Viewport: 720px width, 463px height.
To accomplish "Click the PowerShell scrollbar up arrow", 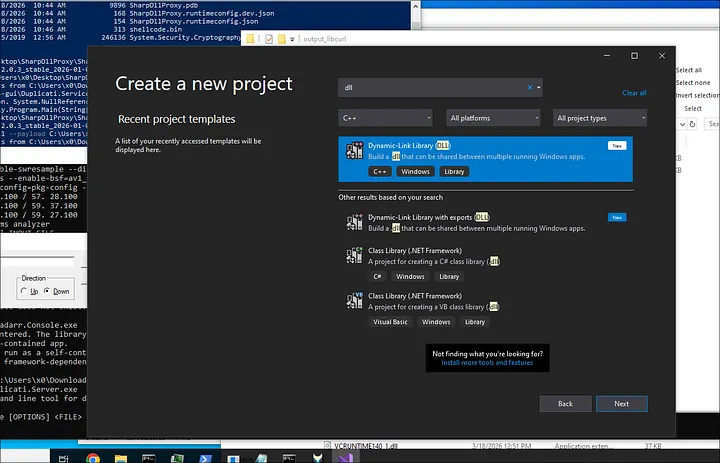I will 415,6.
